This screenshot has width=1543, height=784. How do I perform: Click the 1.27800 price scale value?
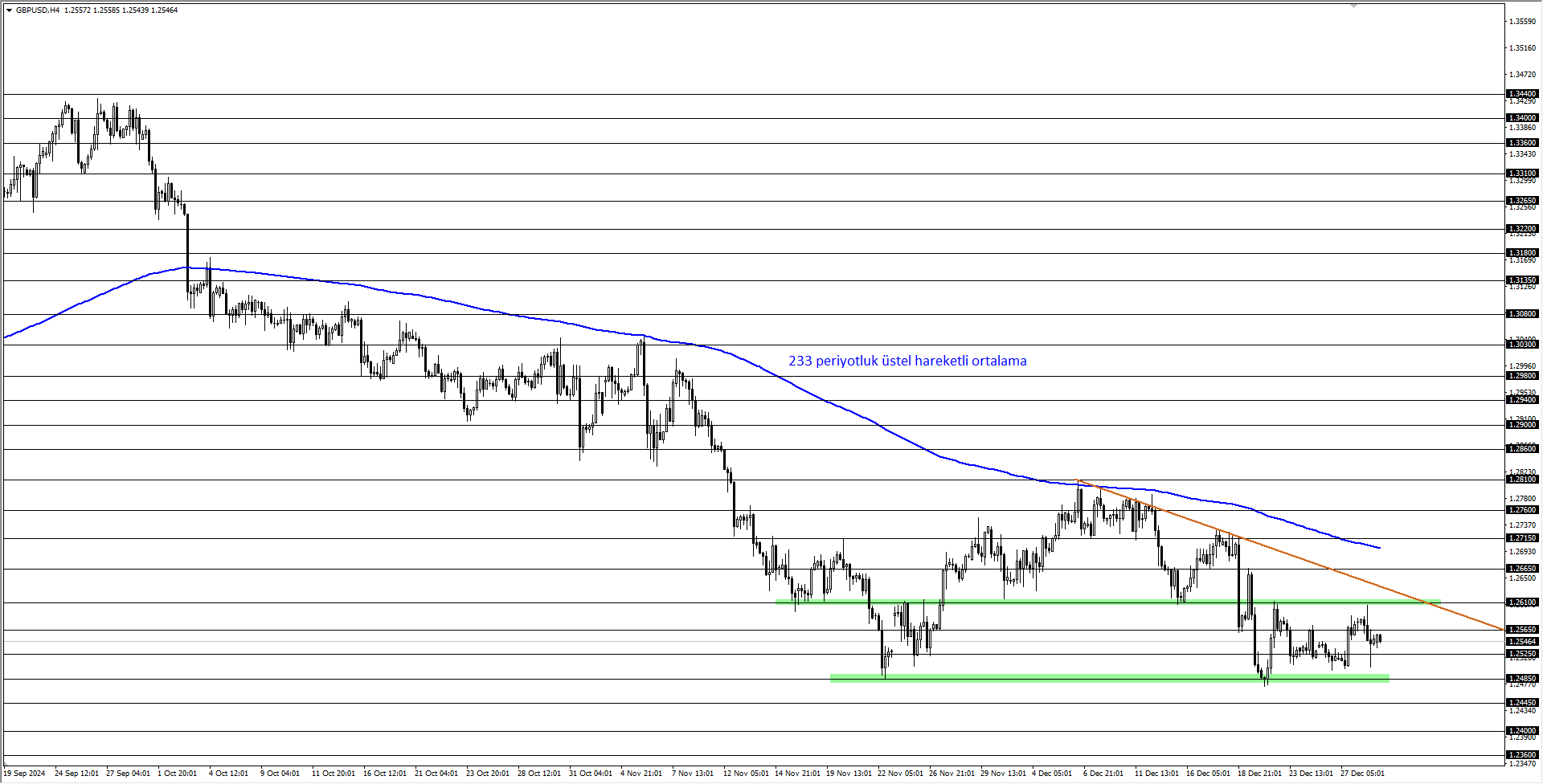(1523, 499)
